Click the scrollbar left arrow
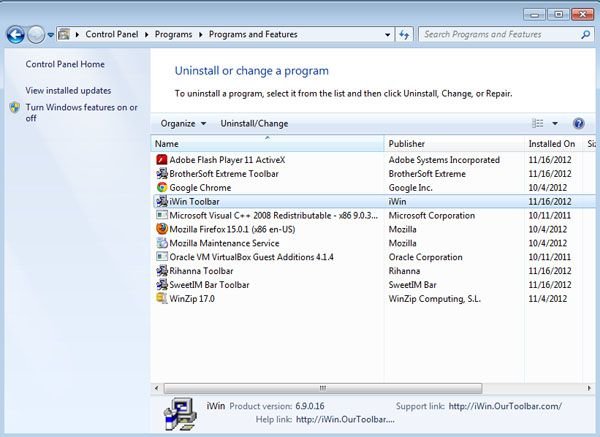 pyautogui.click(x=157, y=388)
